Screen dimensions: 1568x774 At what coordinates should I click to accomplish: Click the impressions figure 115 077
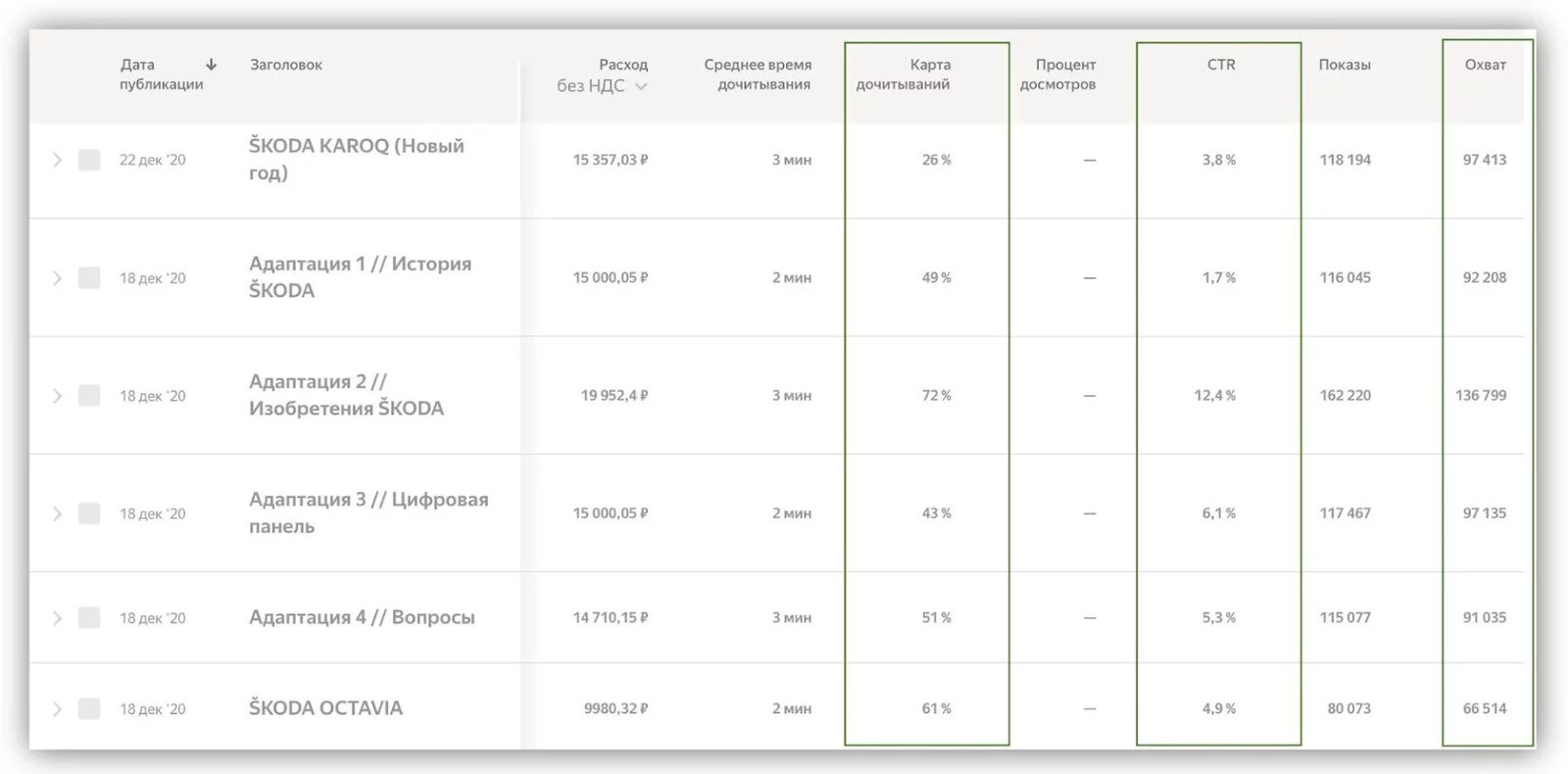(x=1346, y=618)
